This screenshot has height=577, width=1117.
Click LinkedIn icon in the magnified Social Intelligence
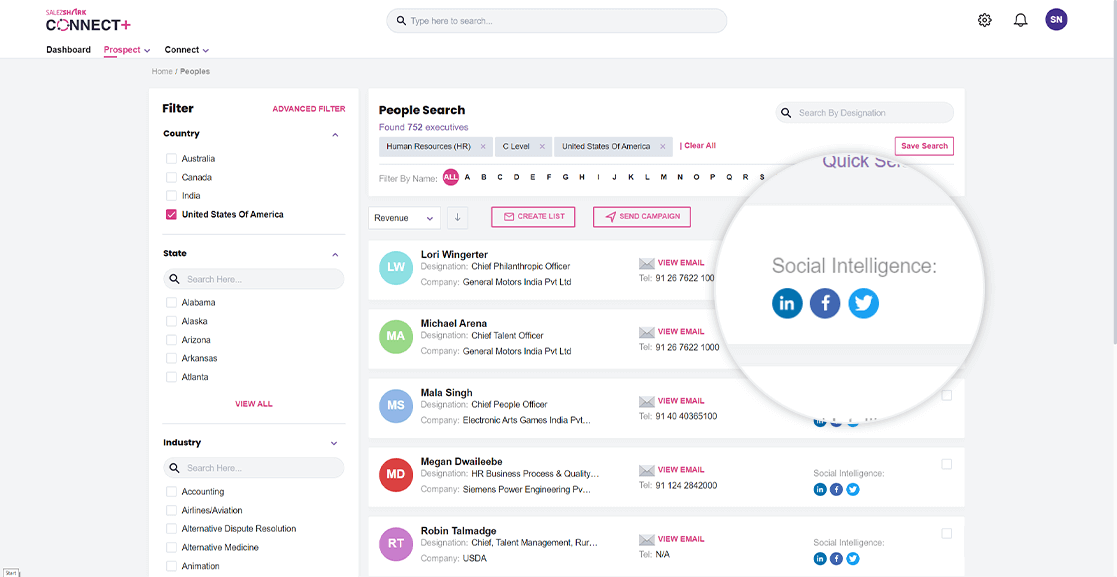coord(787,303)
